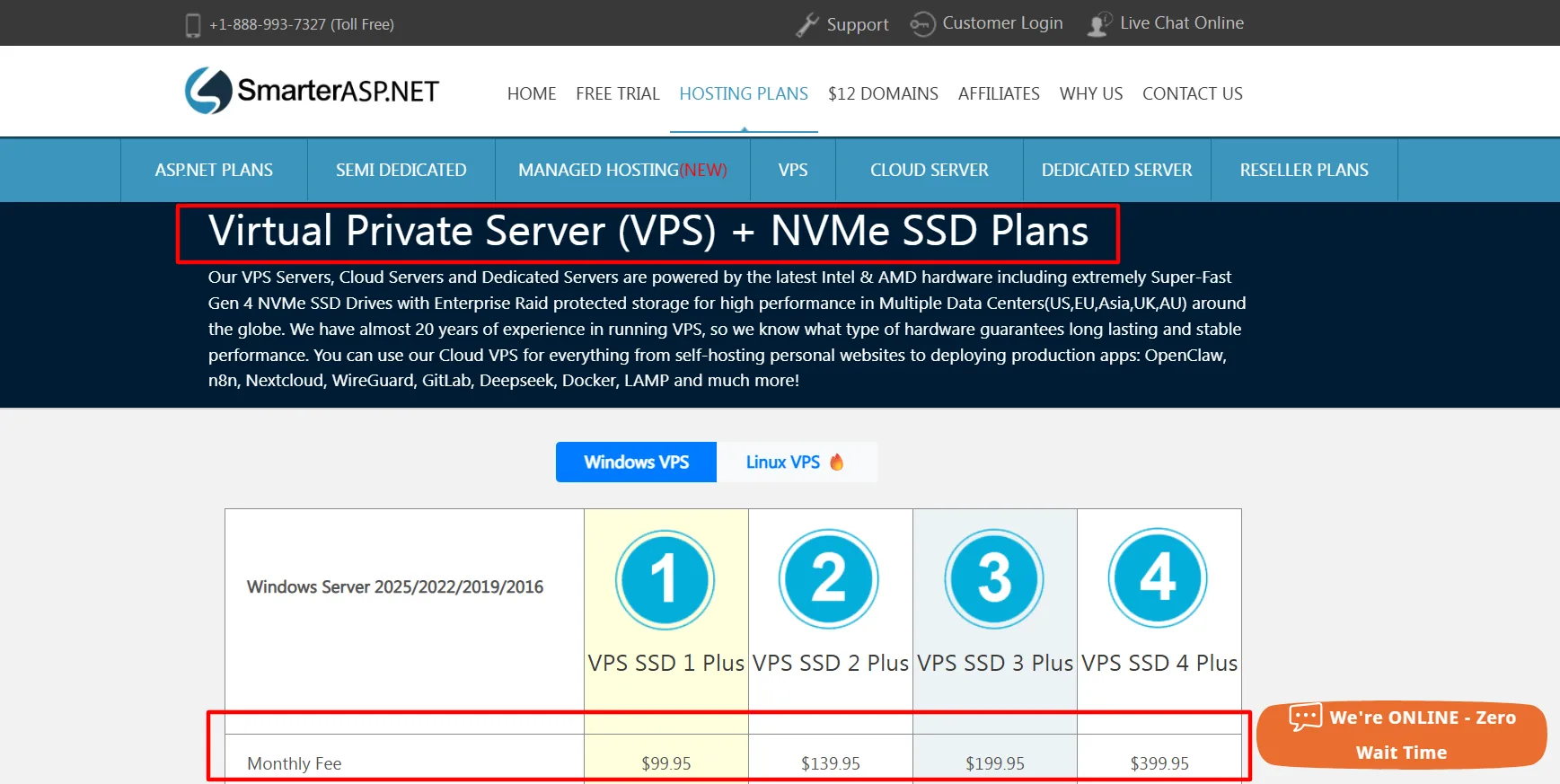This screenshot has height=784, width=1560.
Task: Click the $199.95 monthly fee
Action: [x=995, y=763]
